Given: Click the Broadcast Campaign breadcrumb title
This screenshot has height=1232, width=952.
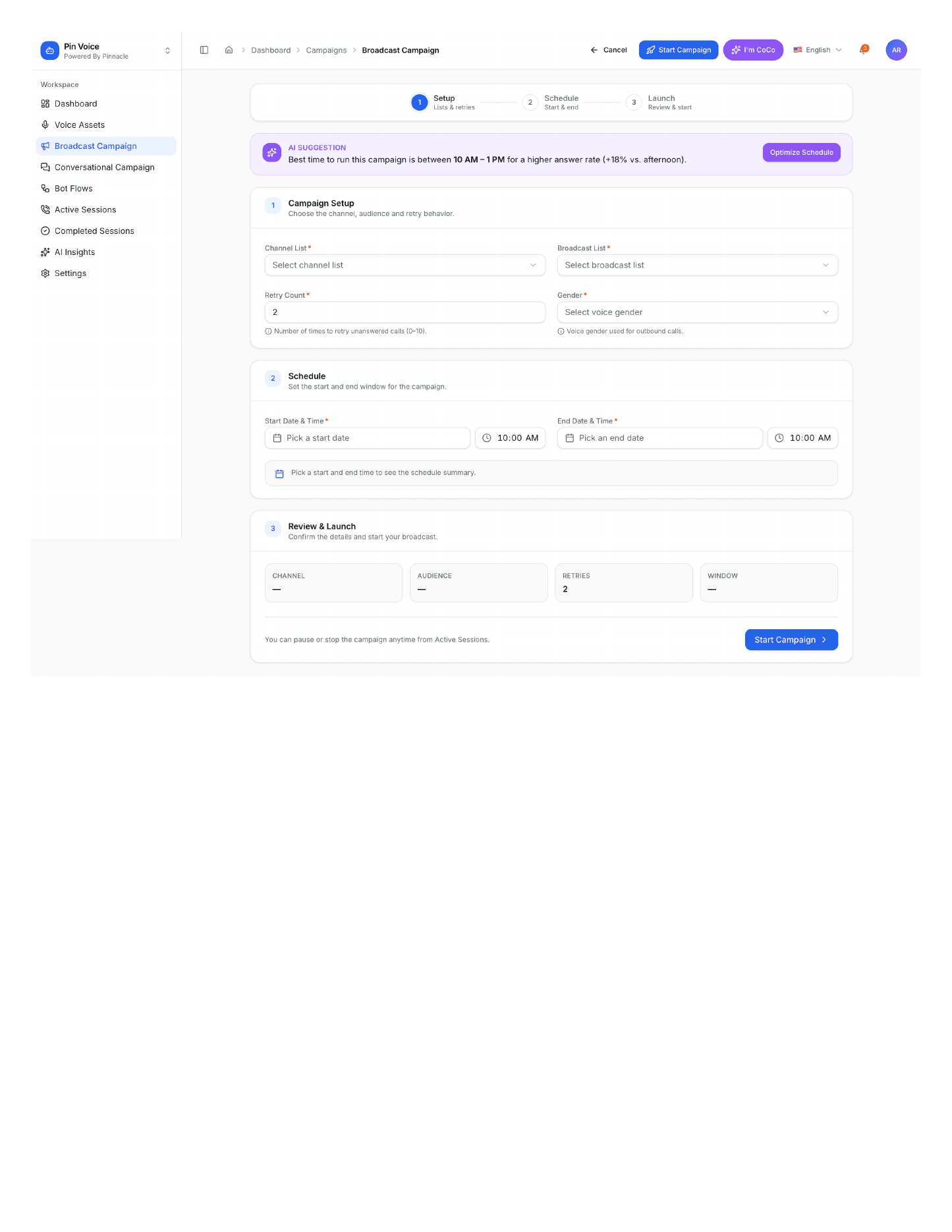Looking at the screenshot, I should [x=401, y=51].
